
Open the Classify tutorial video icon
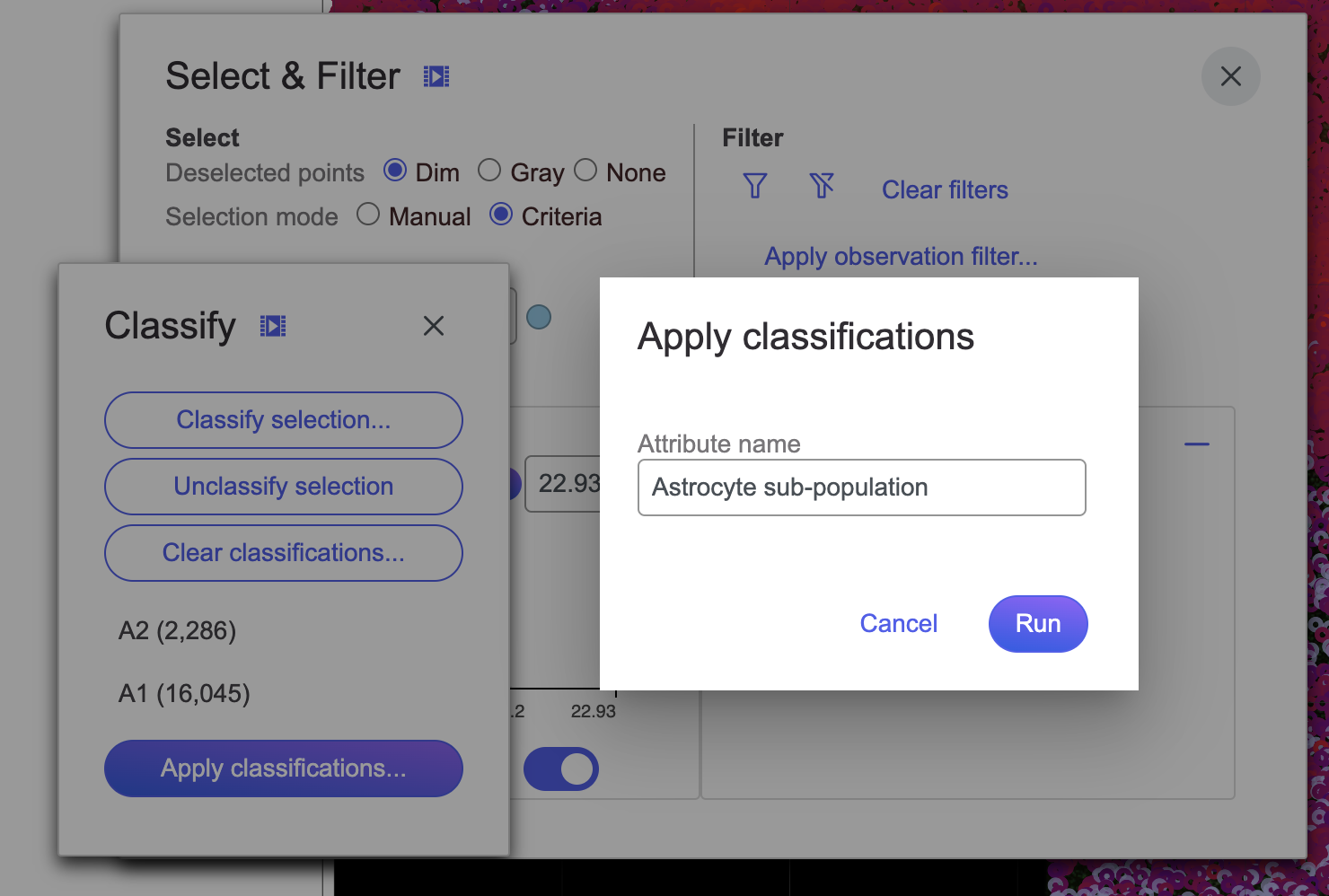(273, 326)
